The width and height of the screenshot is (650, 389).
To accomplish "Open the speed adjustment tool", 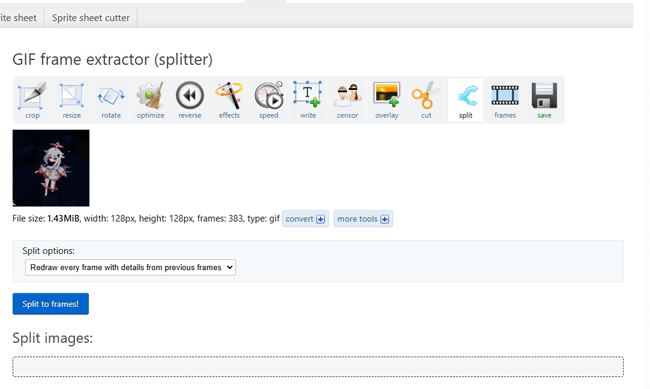I will coord(269,100).
